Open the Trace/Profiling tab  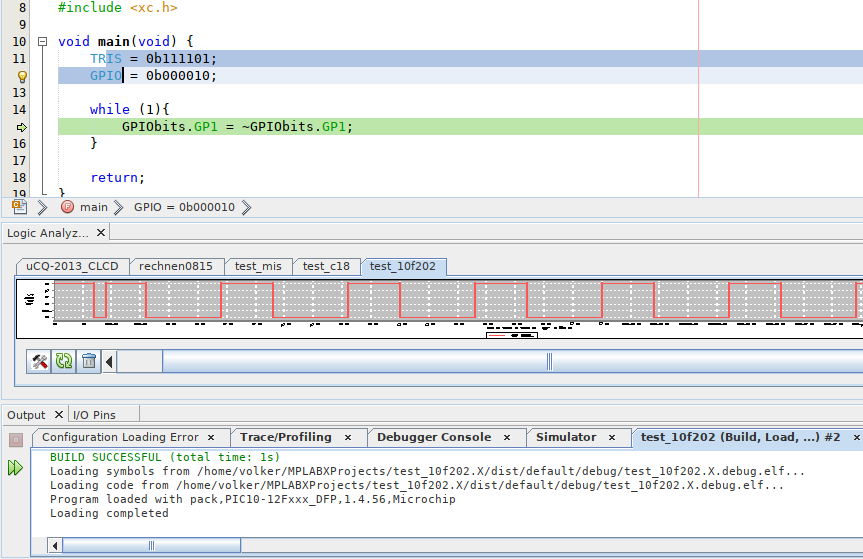pos(286,437)
